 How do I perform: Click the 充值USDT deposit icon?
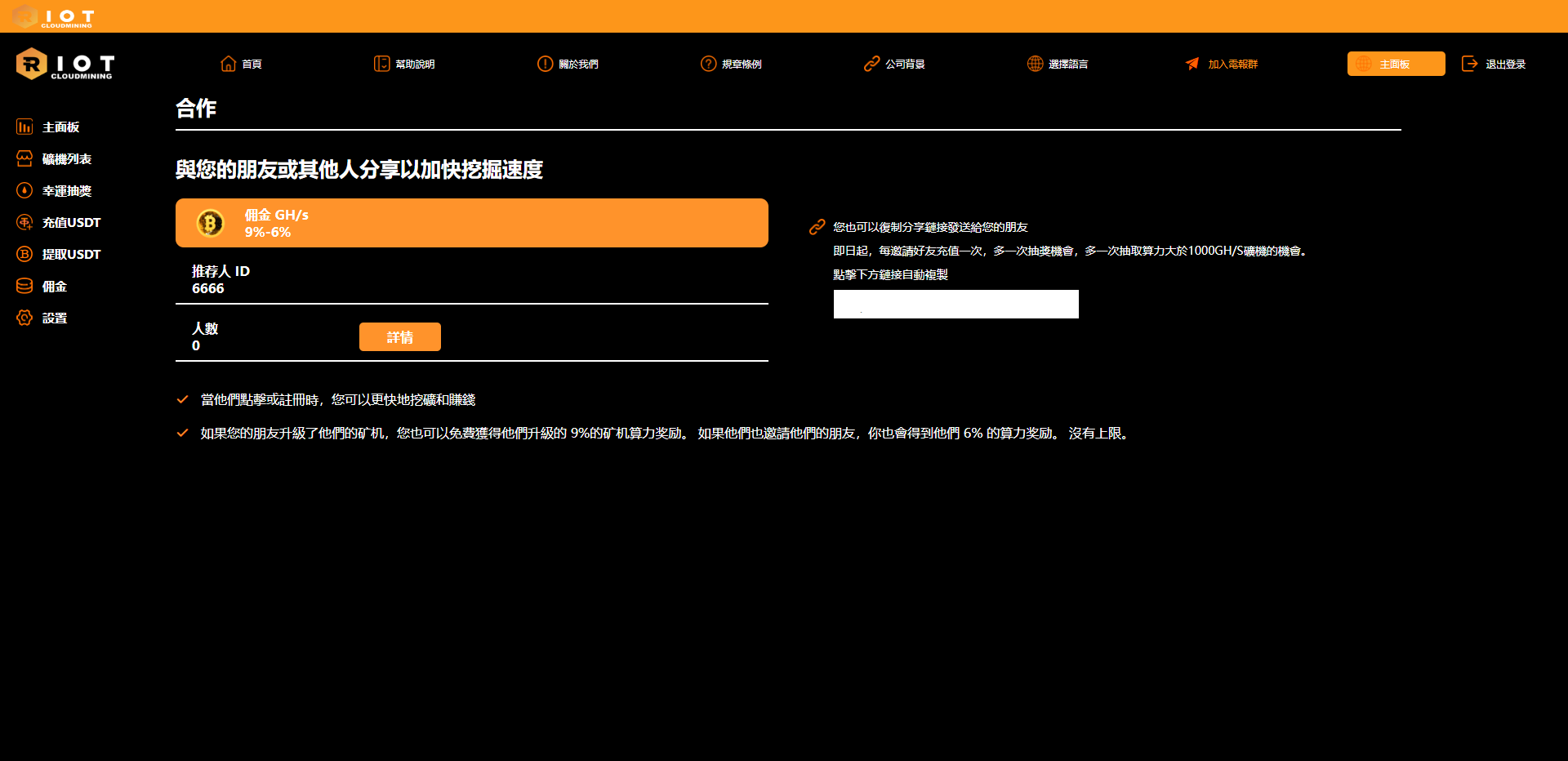(24, 223)
